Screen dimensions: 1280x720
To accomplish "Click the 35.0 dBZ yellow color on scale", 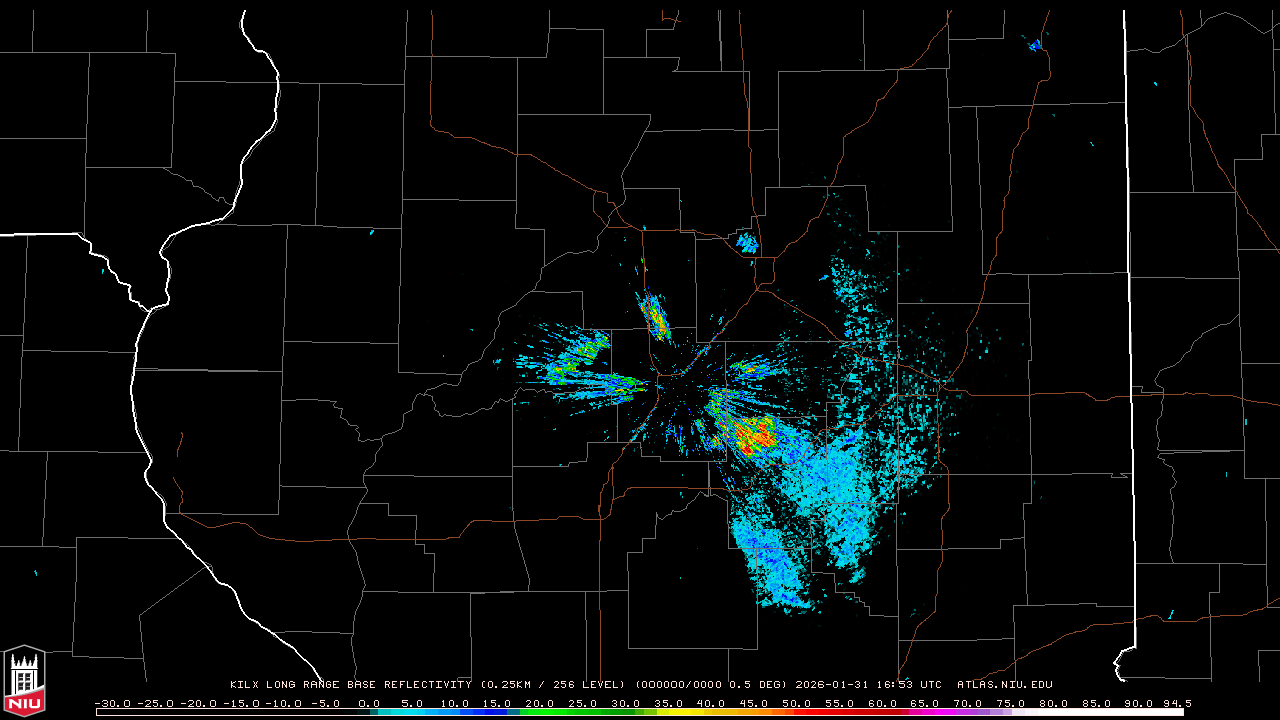I will pos(668,712).
